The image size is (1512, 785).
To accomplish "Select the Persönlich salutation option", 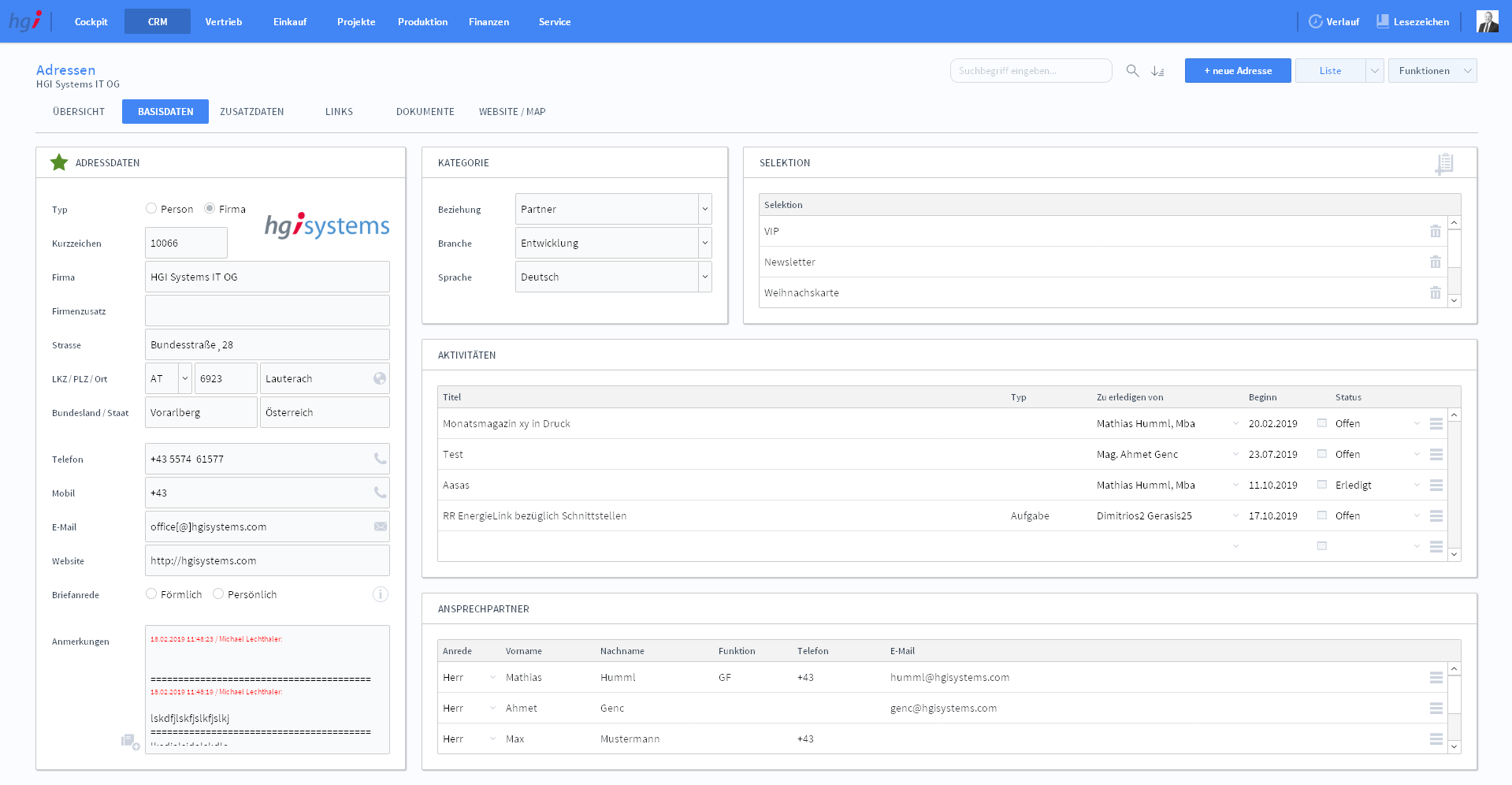I will [218, 594].
